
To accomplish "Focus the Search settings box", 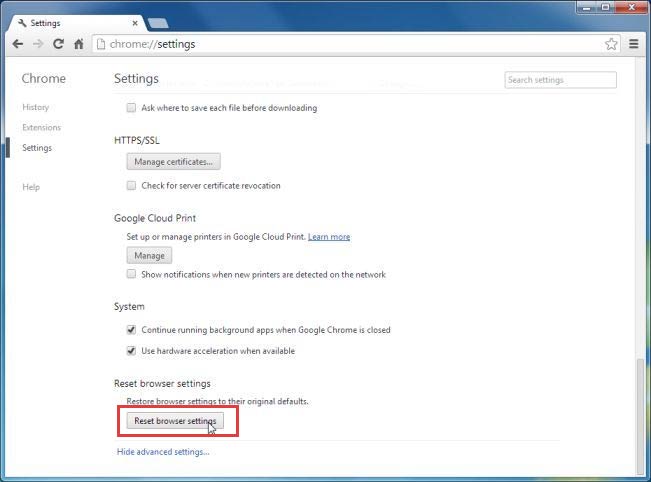I will click(x=560, y=80).
